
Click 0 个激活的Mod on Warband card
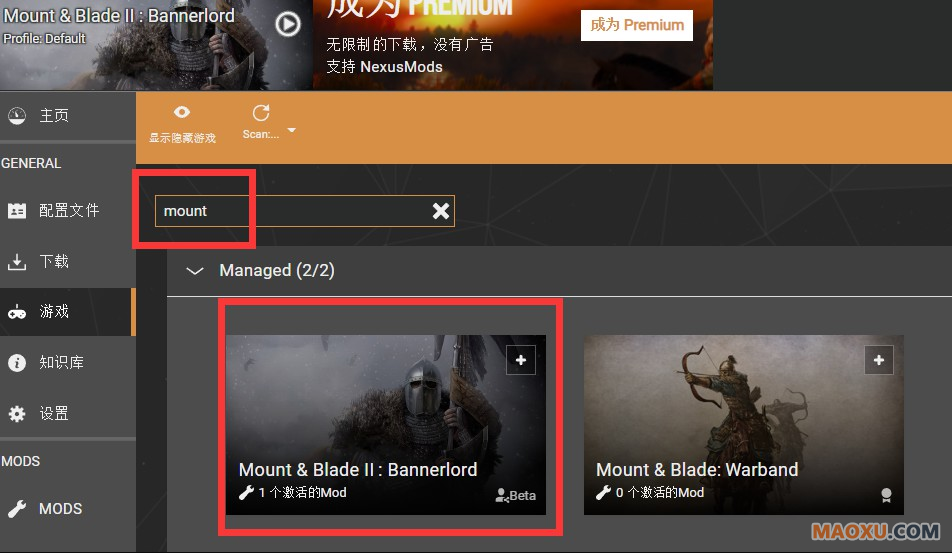click(660, 492)
